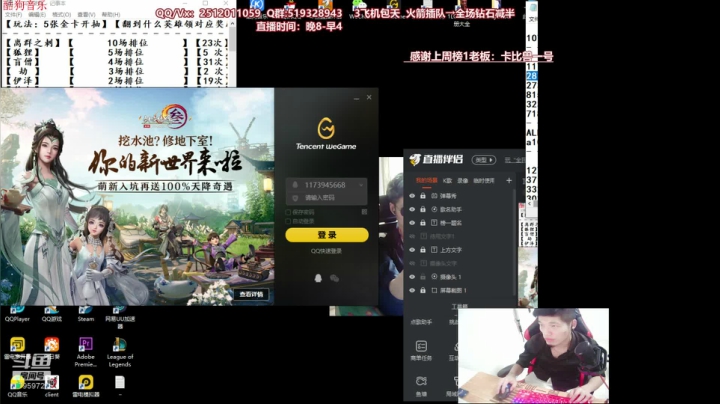Open the 编辑(E) menu in Notepad

click(x=37, y=15)
